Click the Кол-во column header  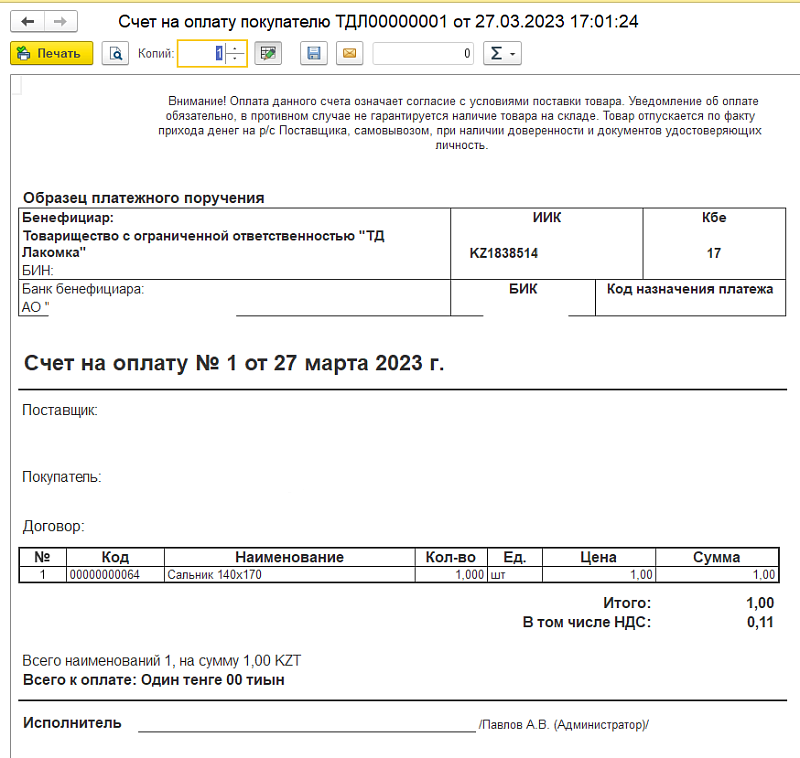pyautogui.click(x=451, y=558)
